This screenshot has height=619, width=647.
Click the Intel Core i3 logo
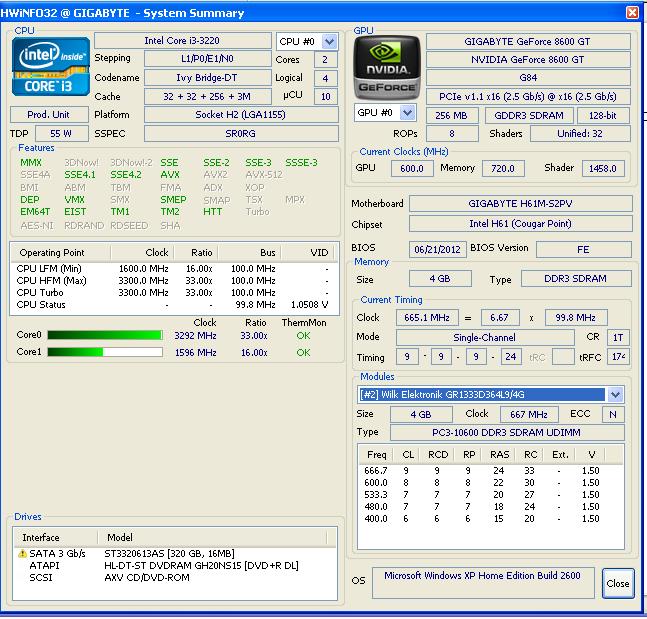coord(51,67)
